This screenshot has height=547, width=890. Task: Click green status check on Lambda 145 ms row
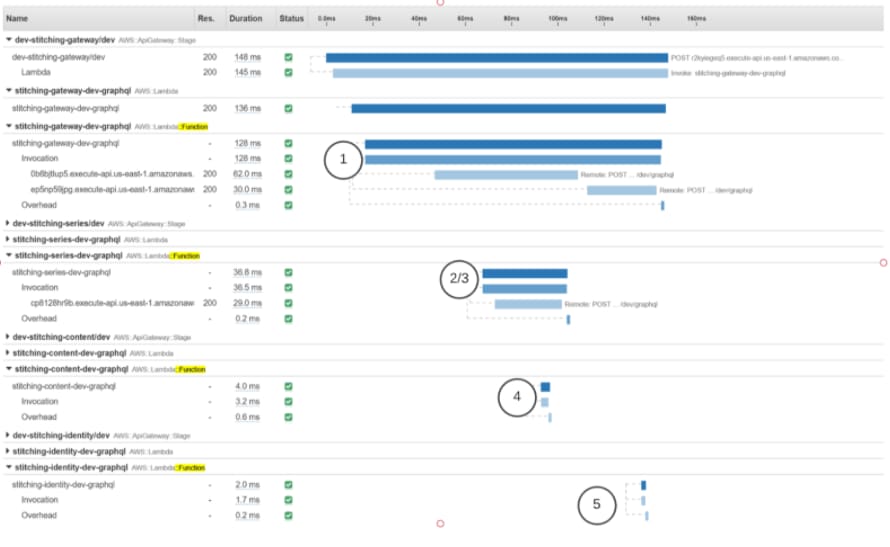coord(288,73)
